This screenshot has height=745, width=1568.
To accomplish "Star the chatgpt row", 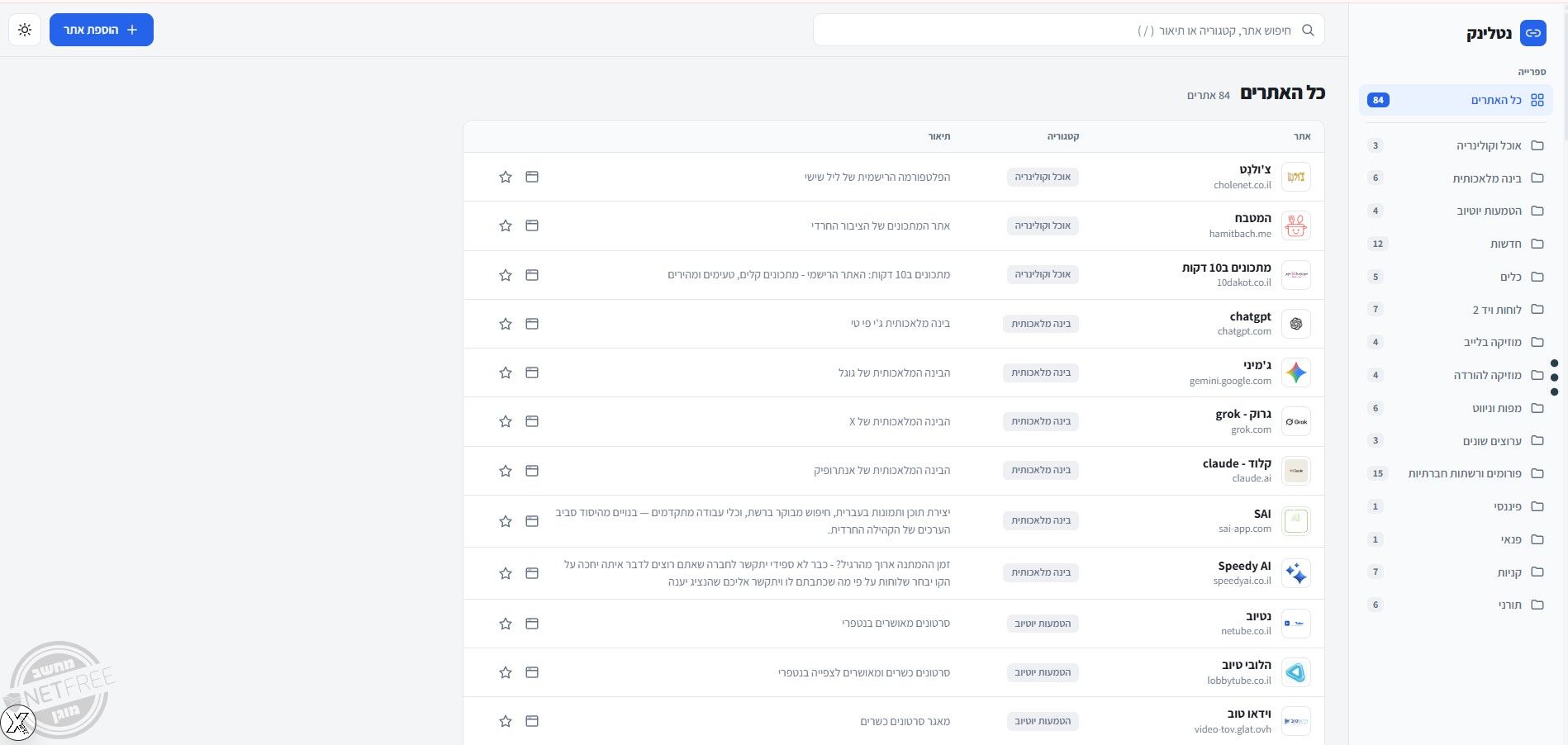I will [506, 324].
